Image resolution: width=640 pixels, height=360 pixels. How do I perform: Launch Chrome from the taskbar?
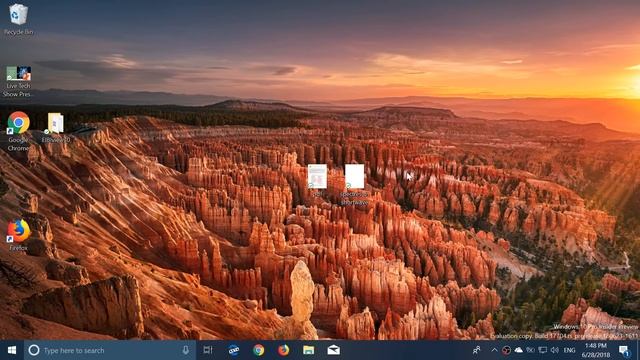(258, 350)
